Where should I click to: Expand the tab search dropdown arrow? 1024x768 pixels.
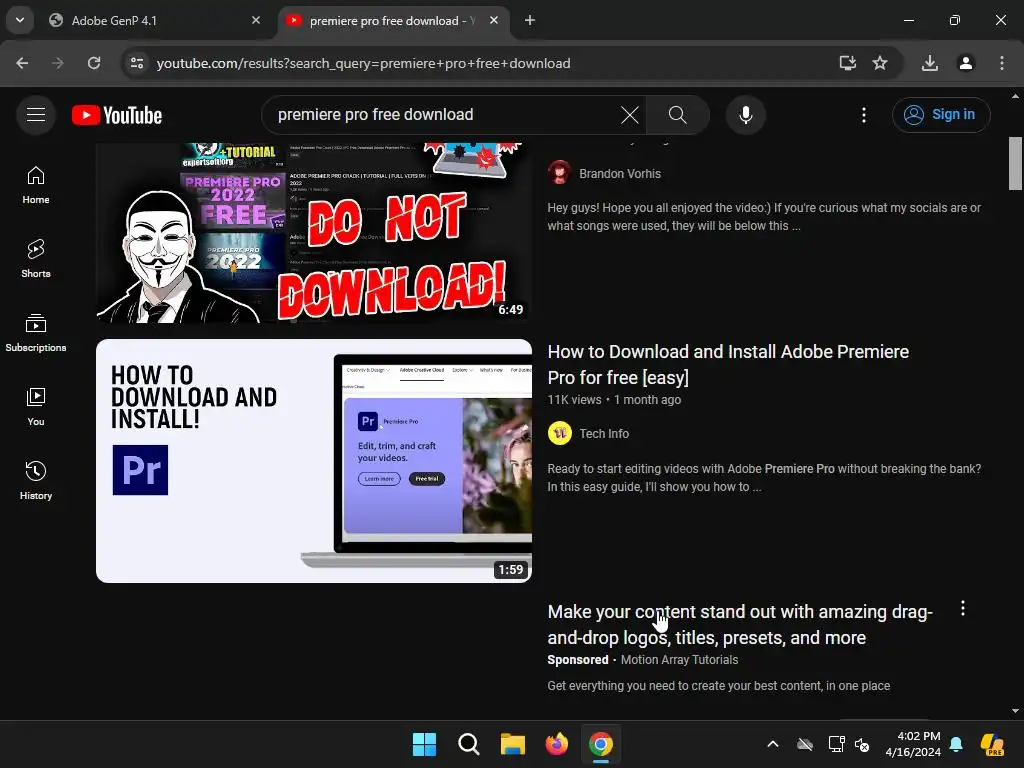(20, 20)
